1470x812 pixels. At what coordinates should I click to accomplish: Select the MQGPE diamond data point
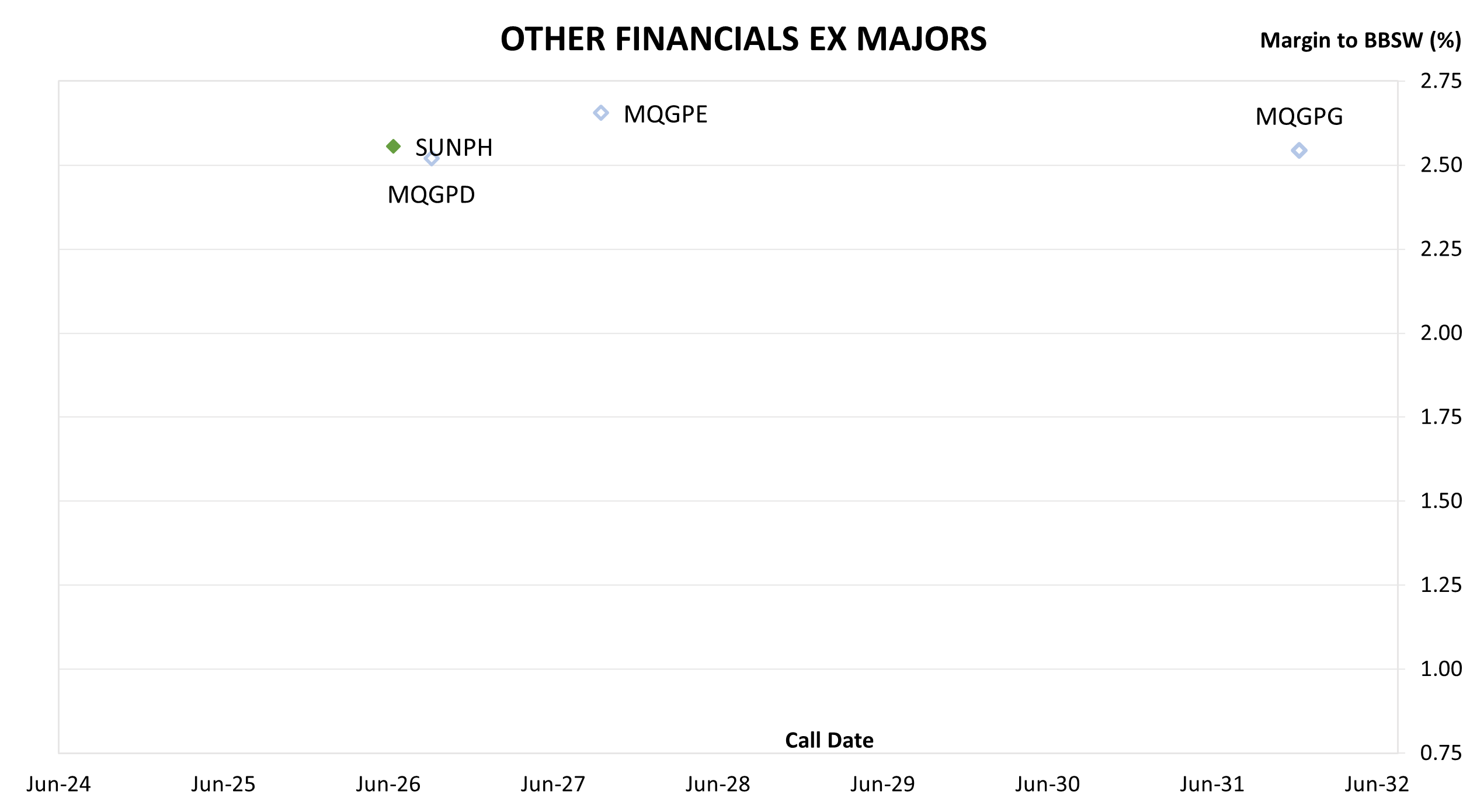(601, 113)
